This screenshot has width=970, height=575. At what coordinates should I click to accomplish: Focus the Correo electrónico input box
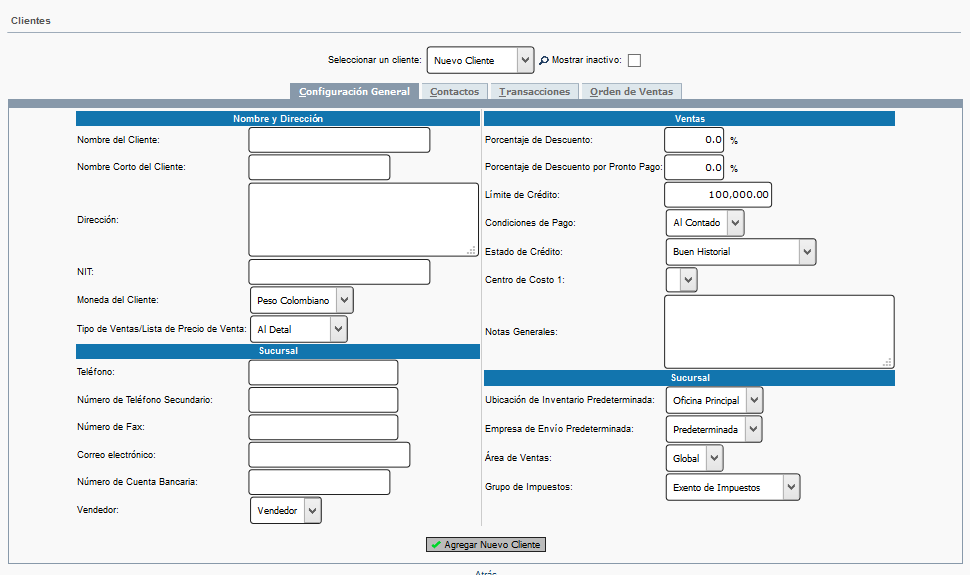click(x=329, y=455)
